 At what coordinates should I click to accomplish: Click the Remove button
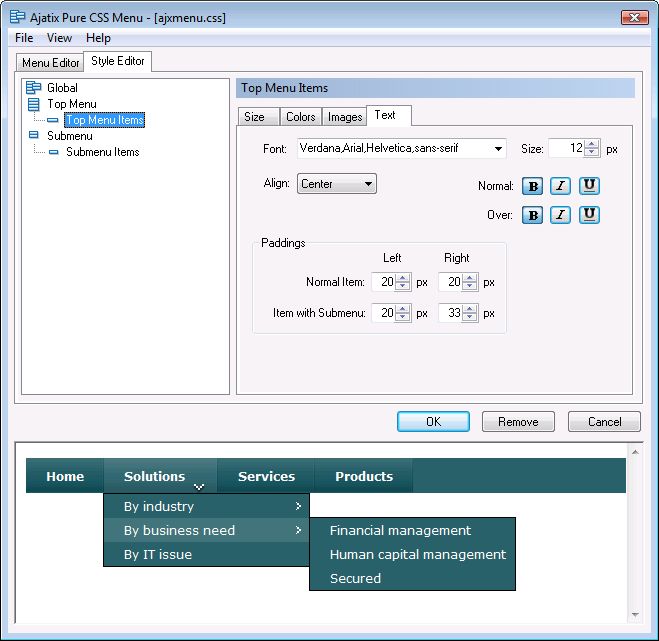coord(518,422)
